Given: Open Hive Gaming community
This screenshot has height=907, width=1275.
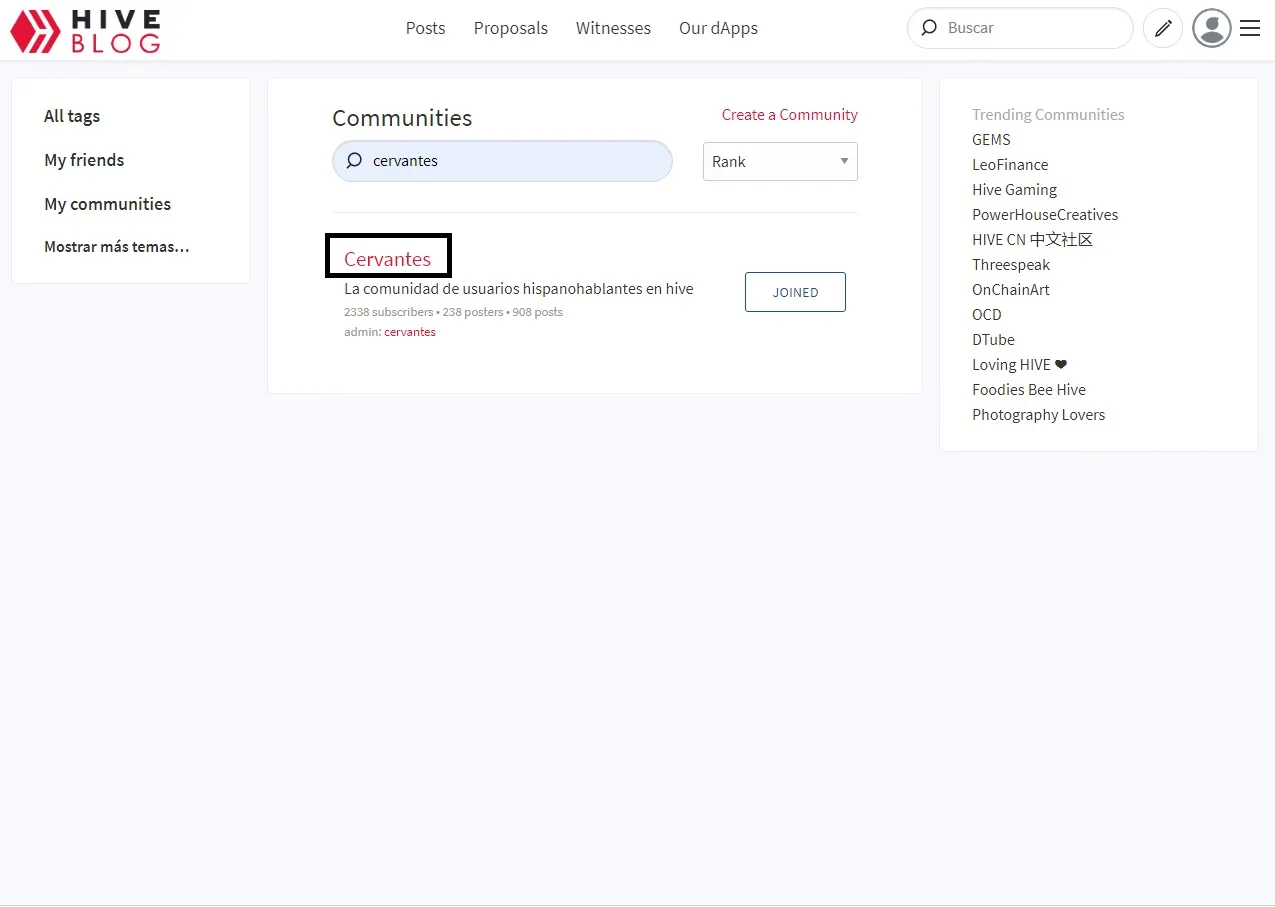Looking at the screenshot, I should pyautogui.click(x=1014, y=190).
